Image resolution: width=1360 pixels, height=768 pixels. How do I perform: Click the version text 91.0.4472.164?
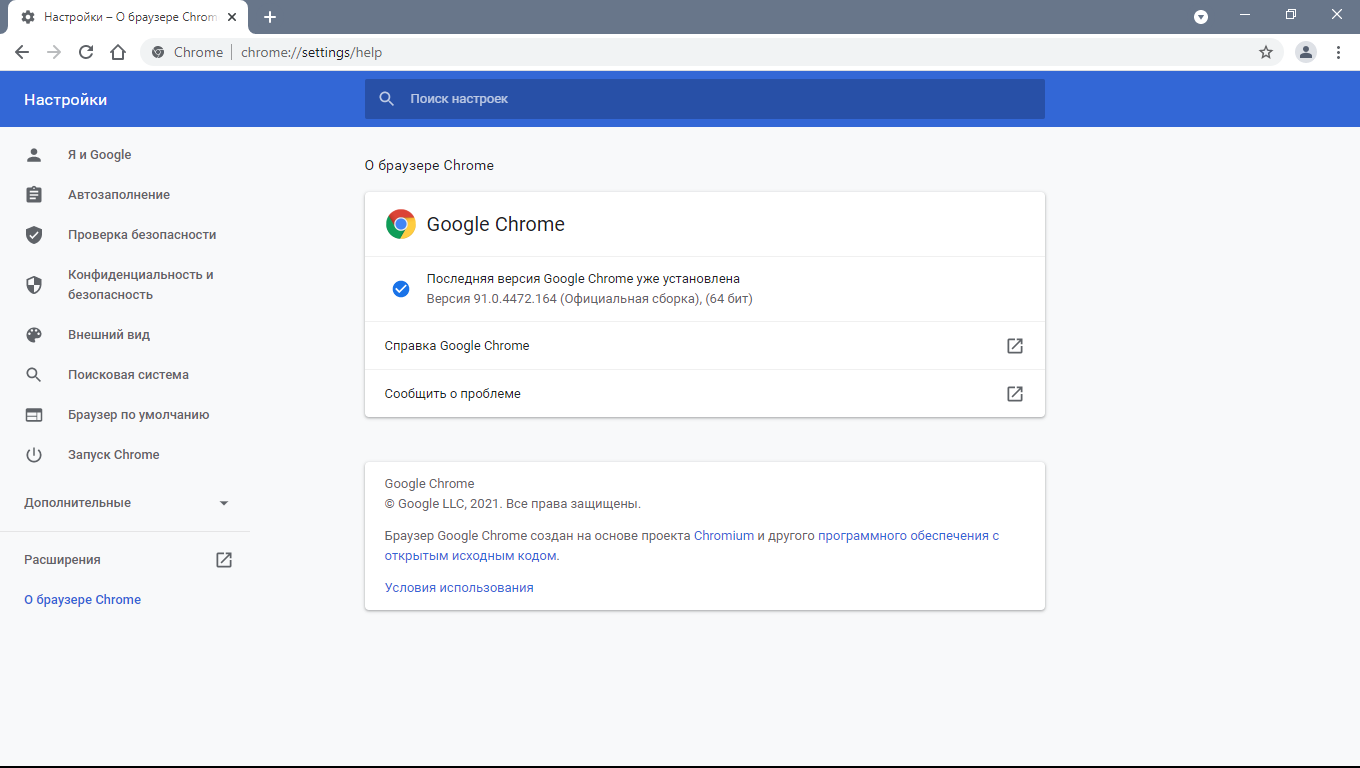point(515,299)
